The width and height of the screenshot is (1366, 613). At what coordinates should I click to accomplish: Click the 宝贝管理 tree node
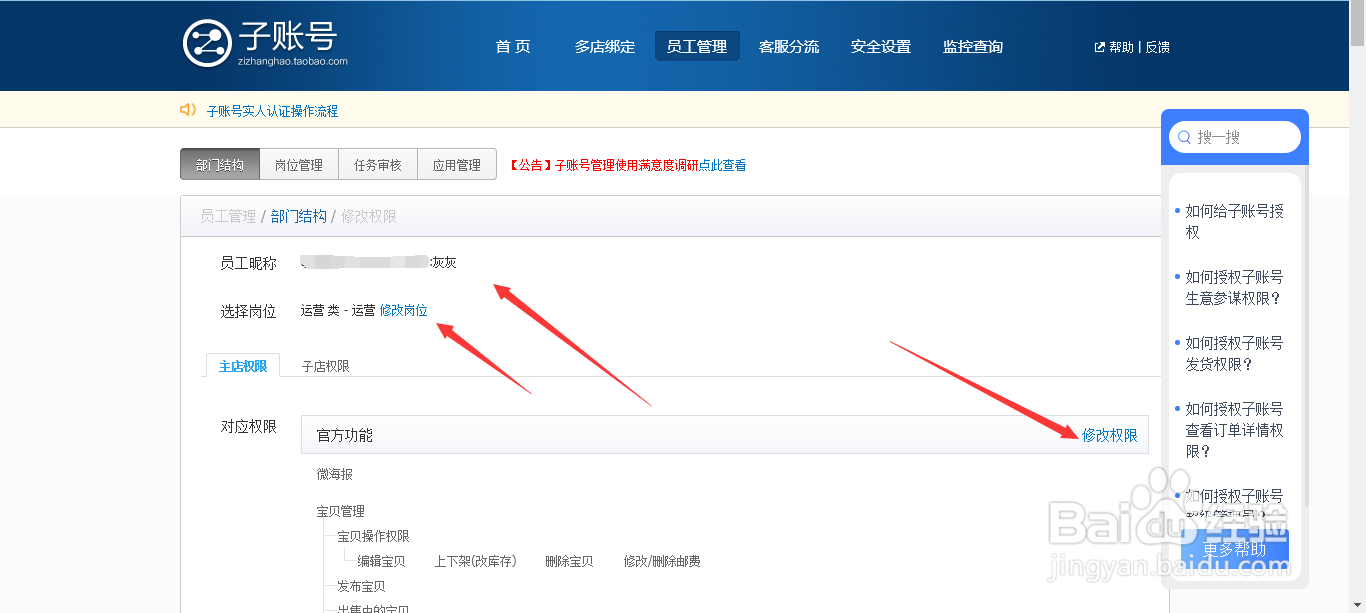tap(341, 511)
